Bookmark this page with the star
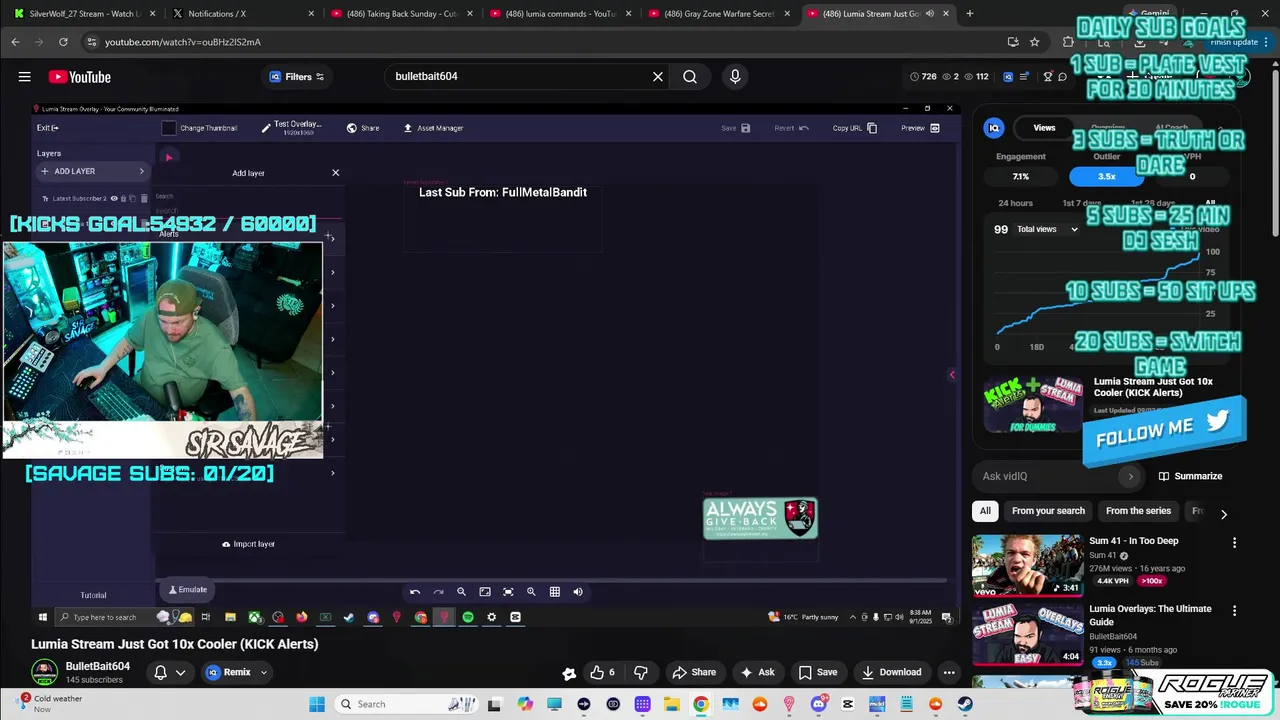 coord(1035,42)
